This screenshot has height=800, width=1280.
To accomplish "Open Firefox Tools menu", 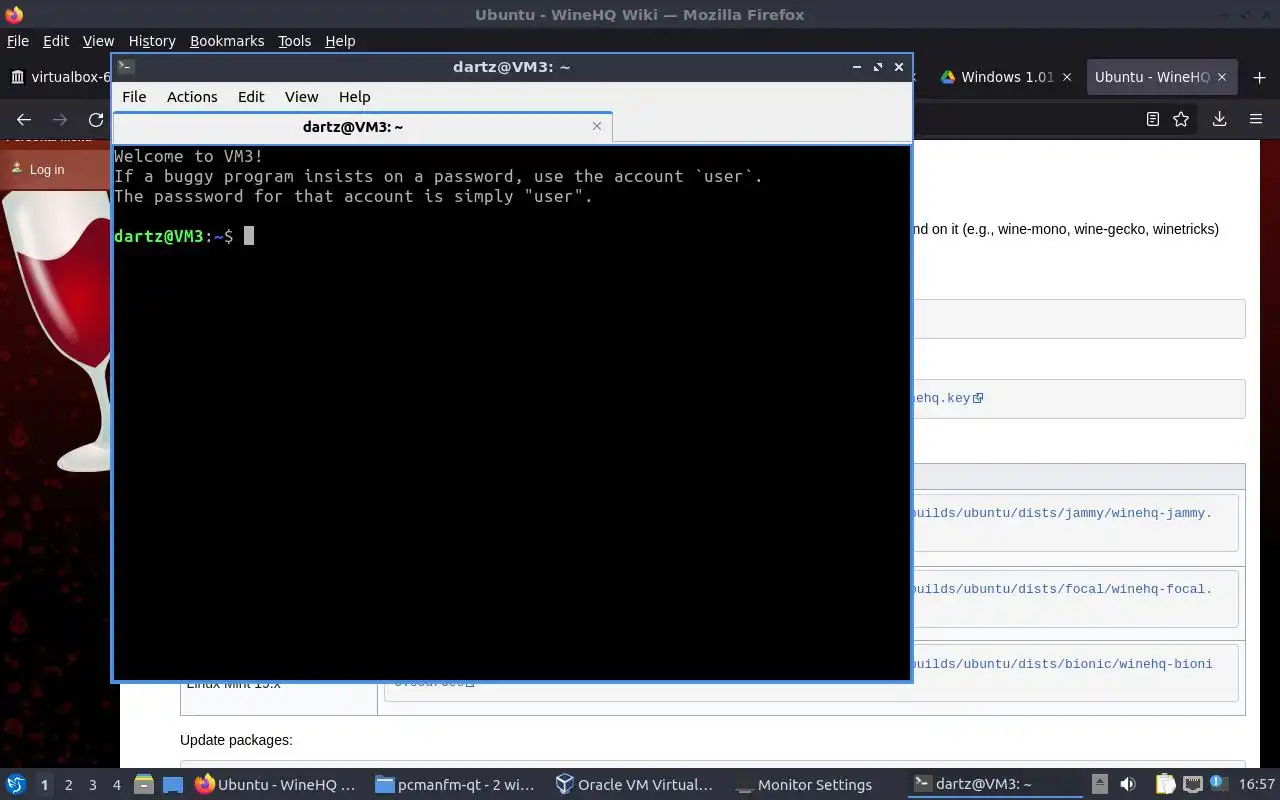I will [294, 41].
